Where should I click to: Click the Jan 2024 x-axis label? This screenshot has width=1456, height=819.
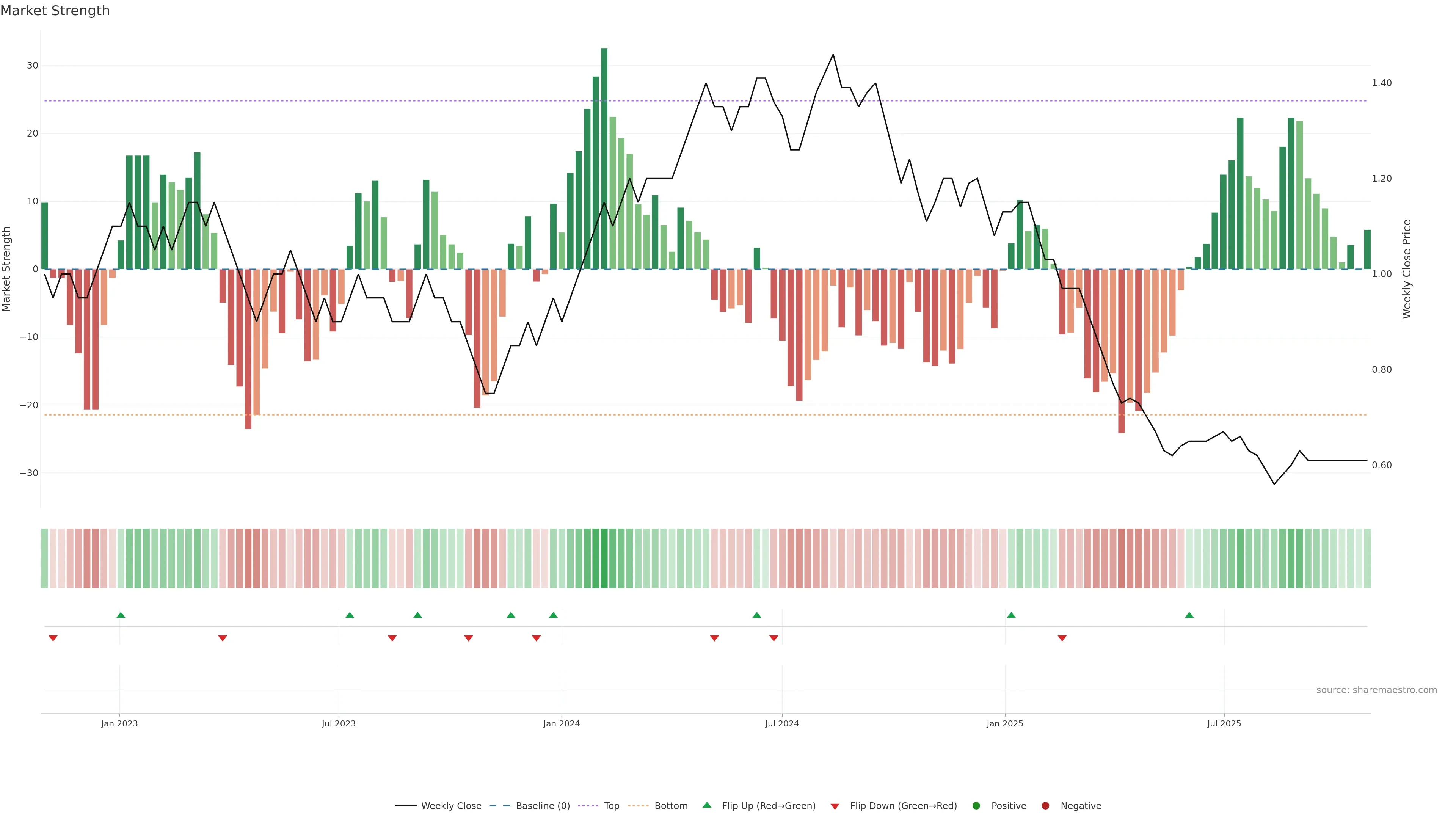pos(561,723)
